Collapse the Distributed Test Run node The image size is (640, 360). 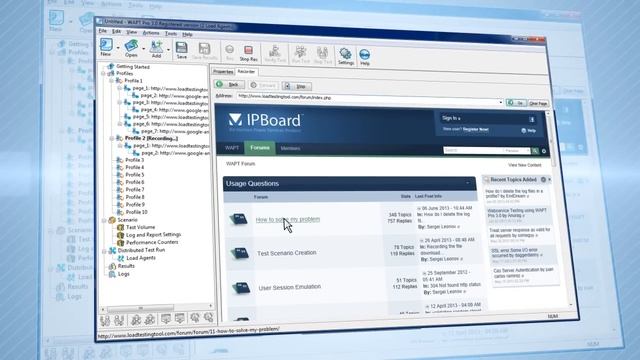pos(105,251)
